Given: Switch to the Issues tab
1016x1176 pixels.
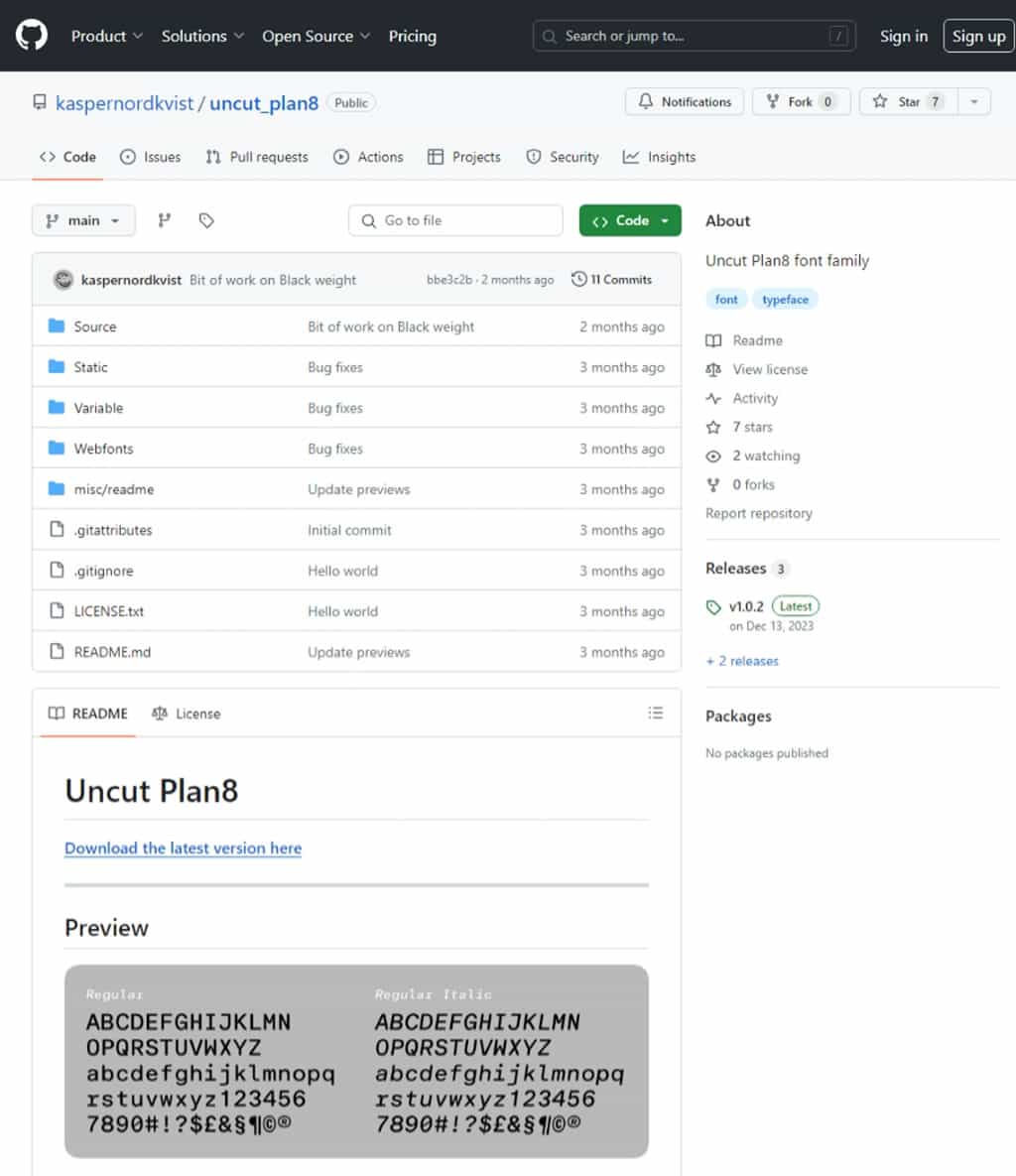Looking at the screenshot, I should pyautogui.click(x=150, y=157).
